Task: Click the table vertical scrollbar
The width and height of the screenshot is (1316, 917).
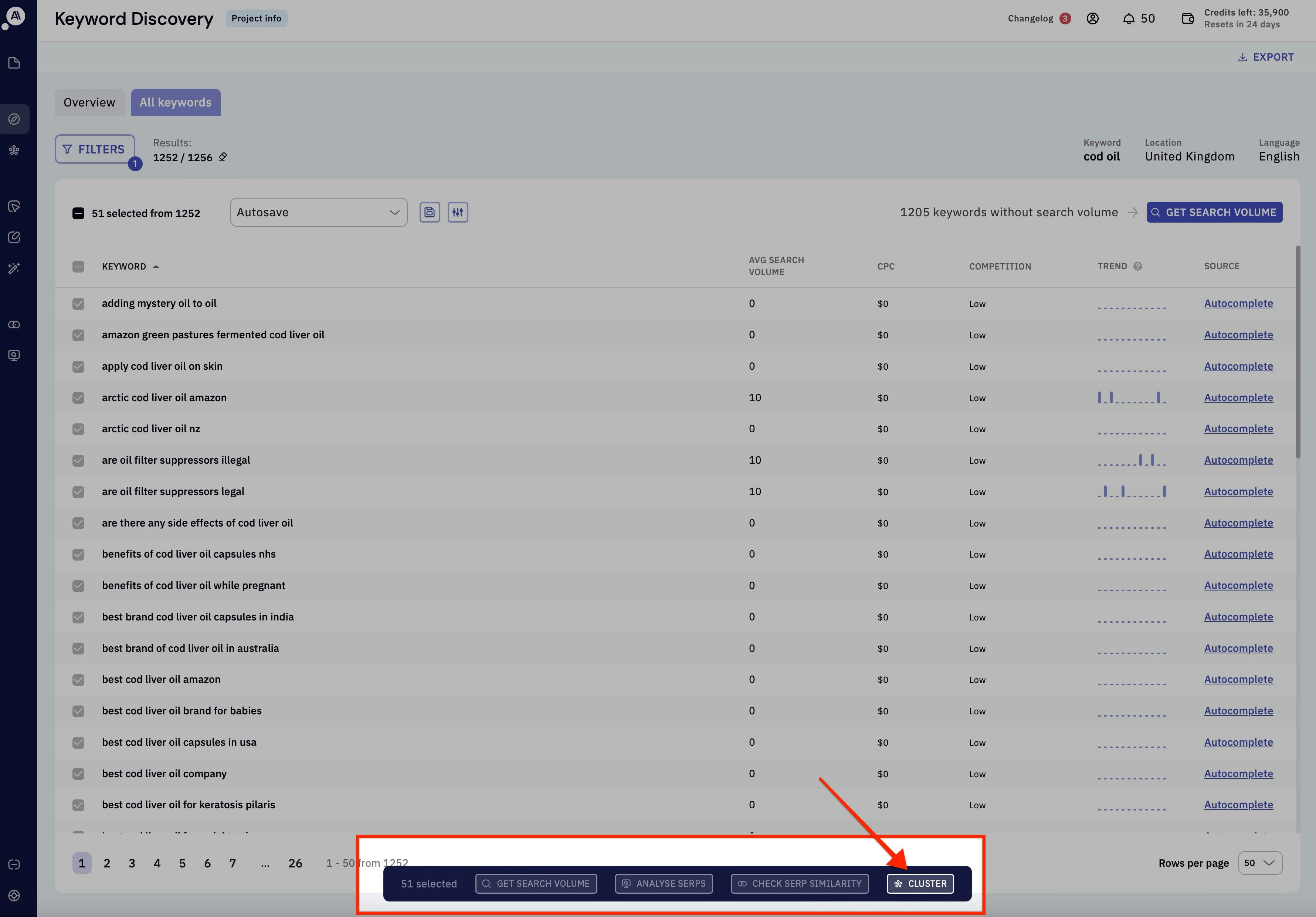Action: click(x=1298, y=352)
